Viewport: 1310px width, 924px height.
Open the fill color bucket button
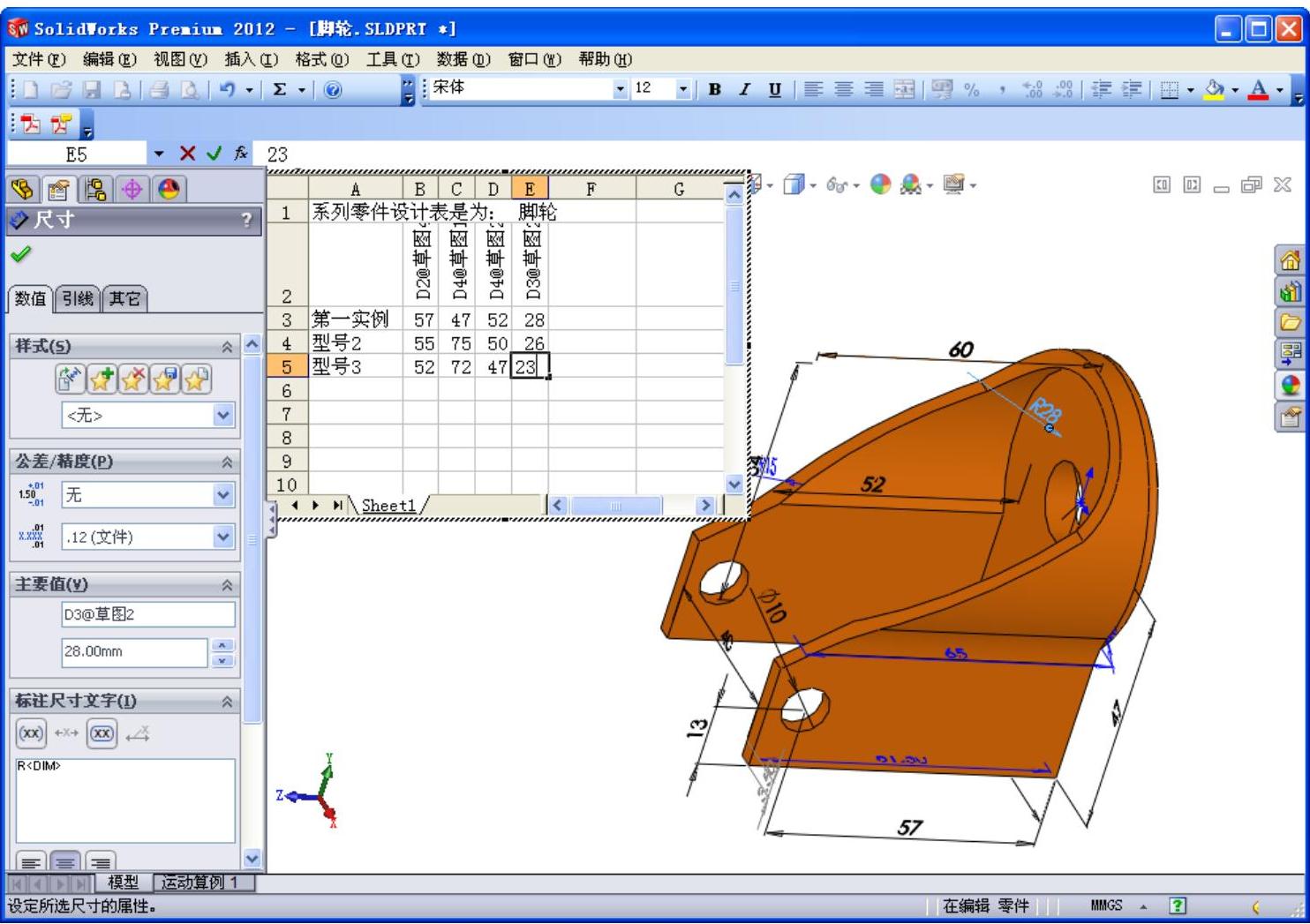pyautogui.click(x=1215, y=89)
